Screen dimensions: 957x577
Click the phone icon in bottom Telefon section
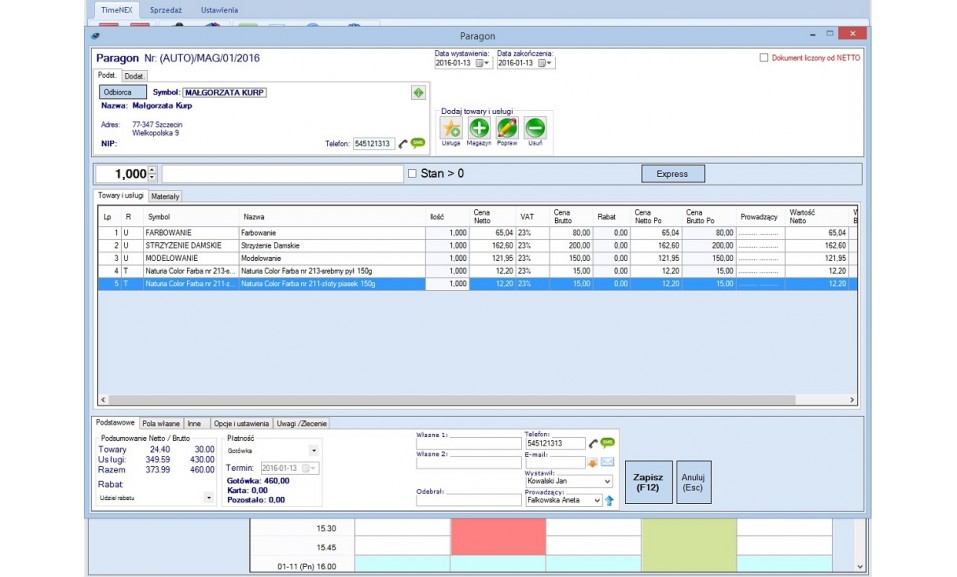(x=593, y=443)
